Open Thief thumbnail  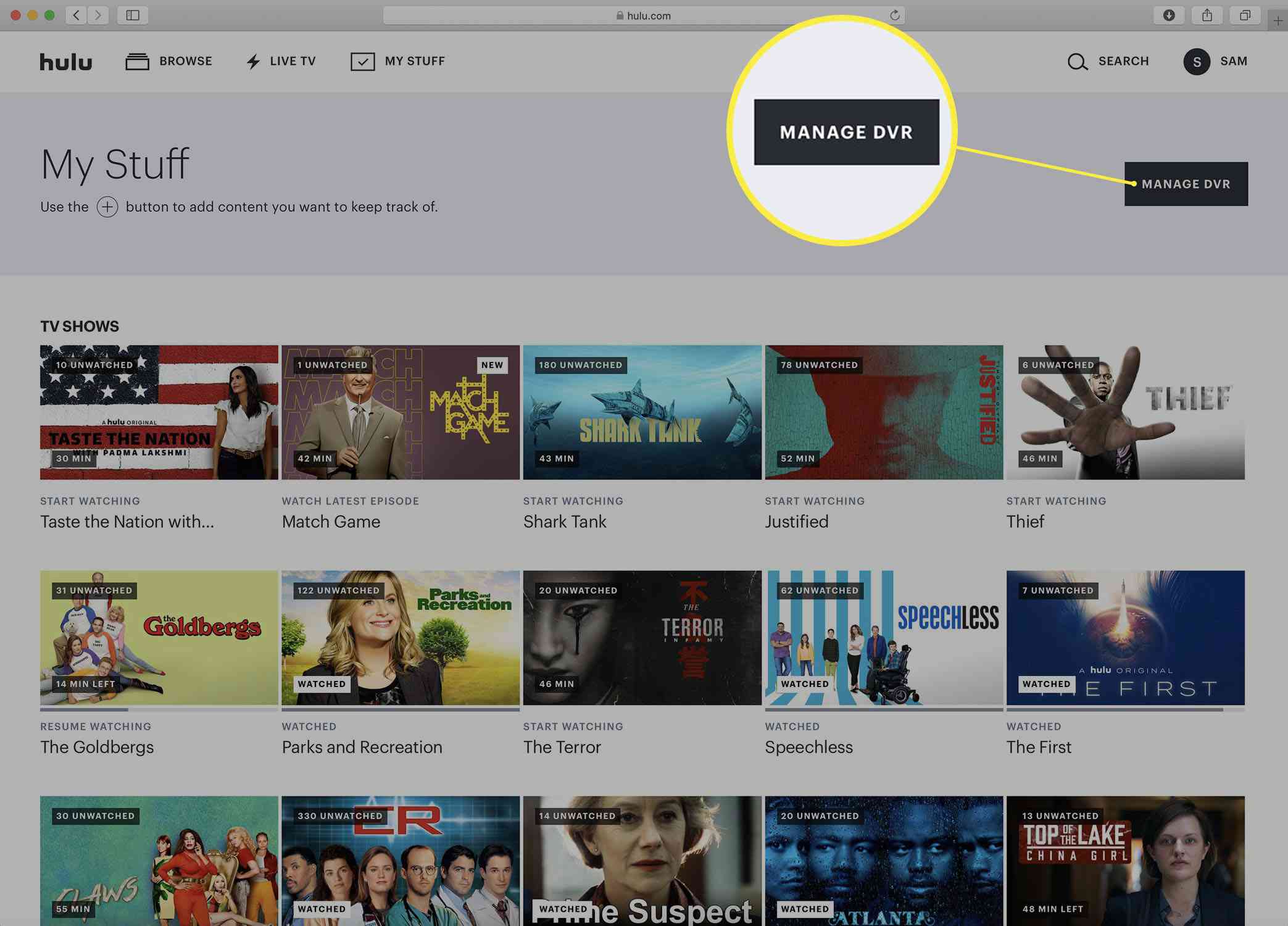(x=1126, y=412)
